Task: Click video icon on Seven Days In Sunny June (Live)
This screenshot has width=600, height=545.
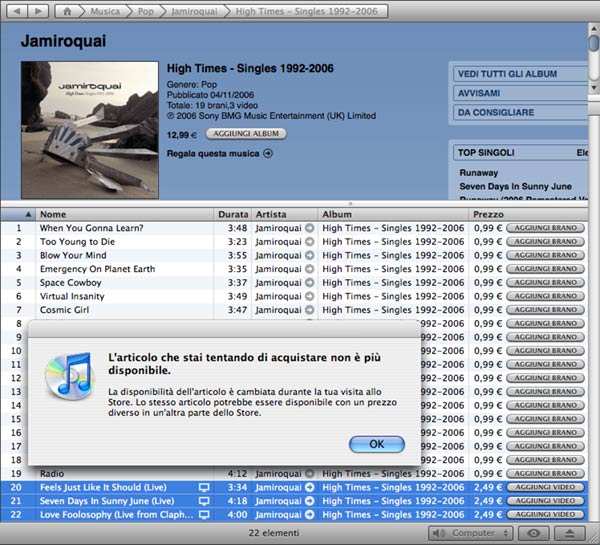Action: [204, 501]
